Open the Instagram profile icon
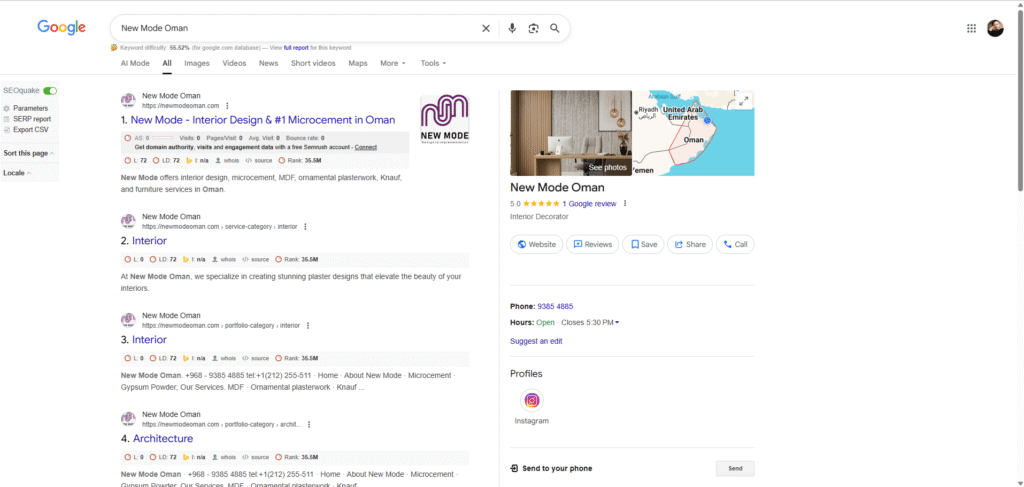 532,400
